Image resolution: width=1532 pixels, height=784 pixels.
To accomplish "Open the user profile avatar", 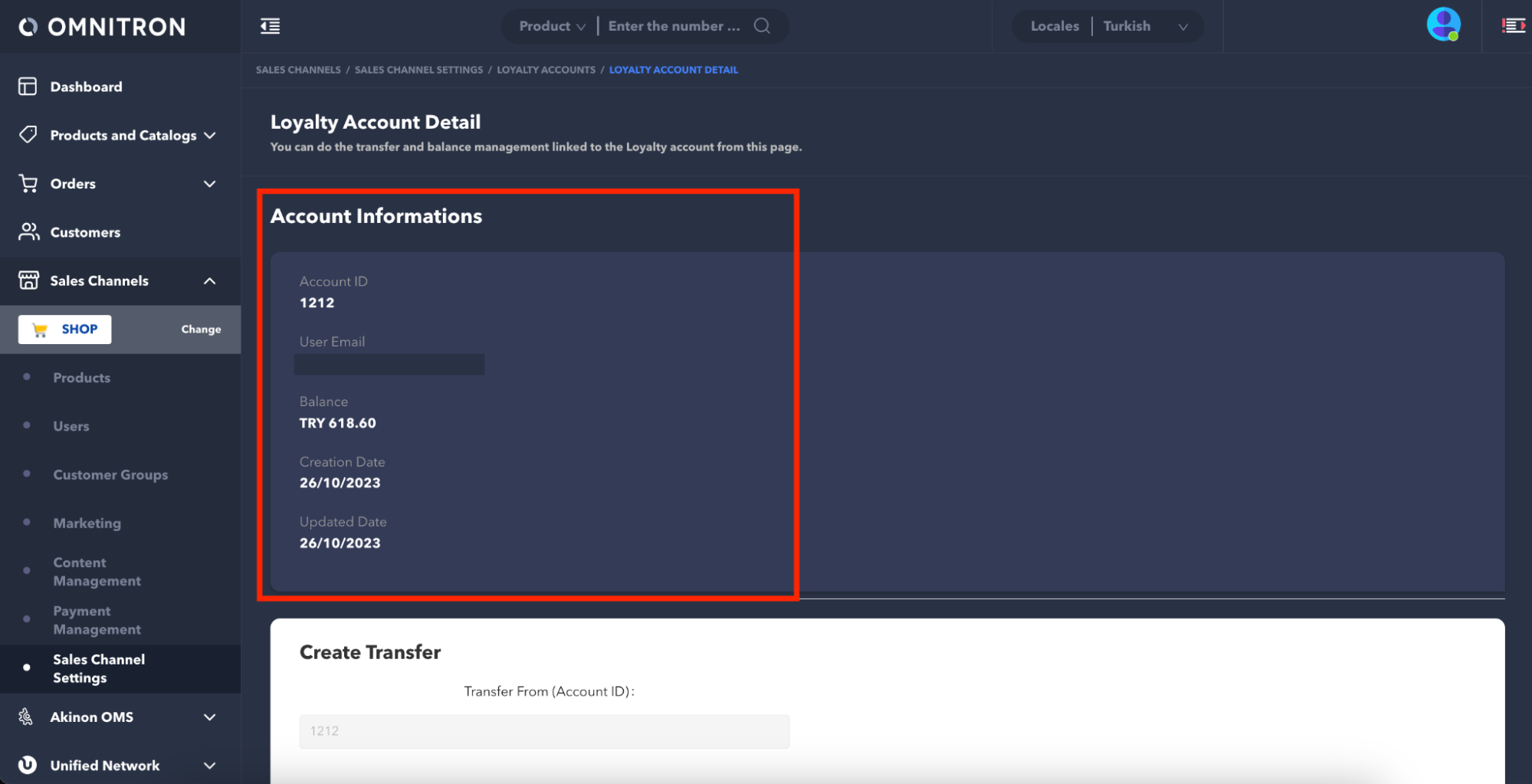I will (1442, 25).
